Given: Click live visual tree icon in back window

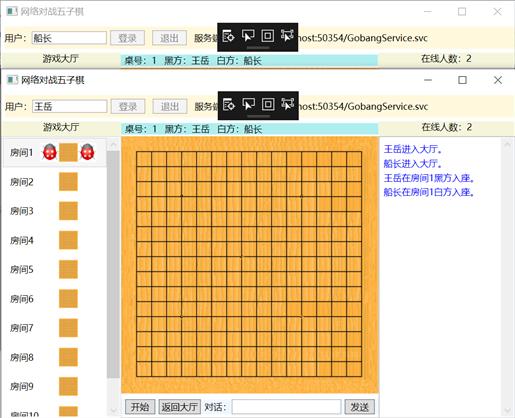Looking at the screenshot, I should click(x=228, y=36).
